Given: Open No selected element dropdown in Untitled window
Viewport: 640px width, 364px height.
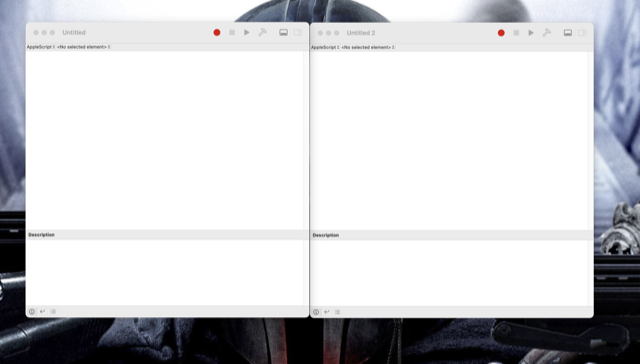Looking at the screenshot, I should pos(83,47).
